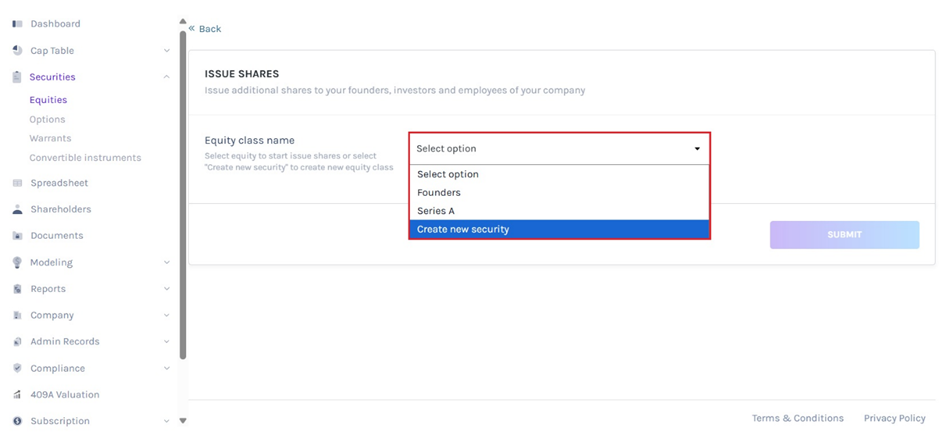Open the Privacy Policy link

pyautogui.click(x=894, y=418)
